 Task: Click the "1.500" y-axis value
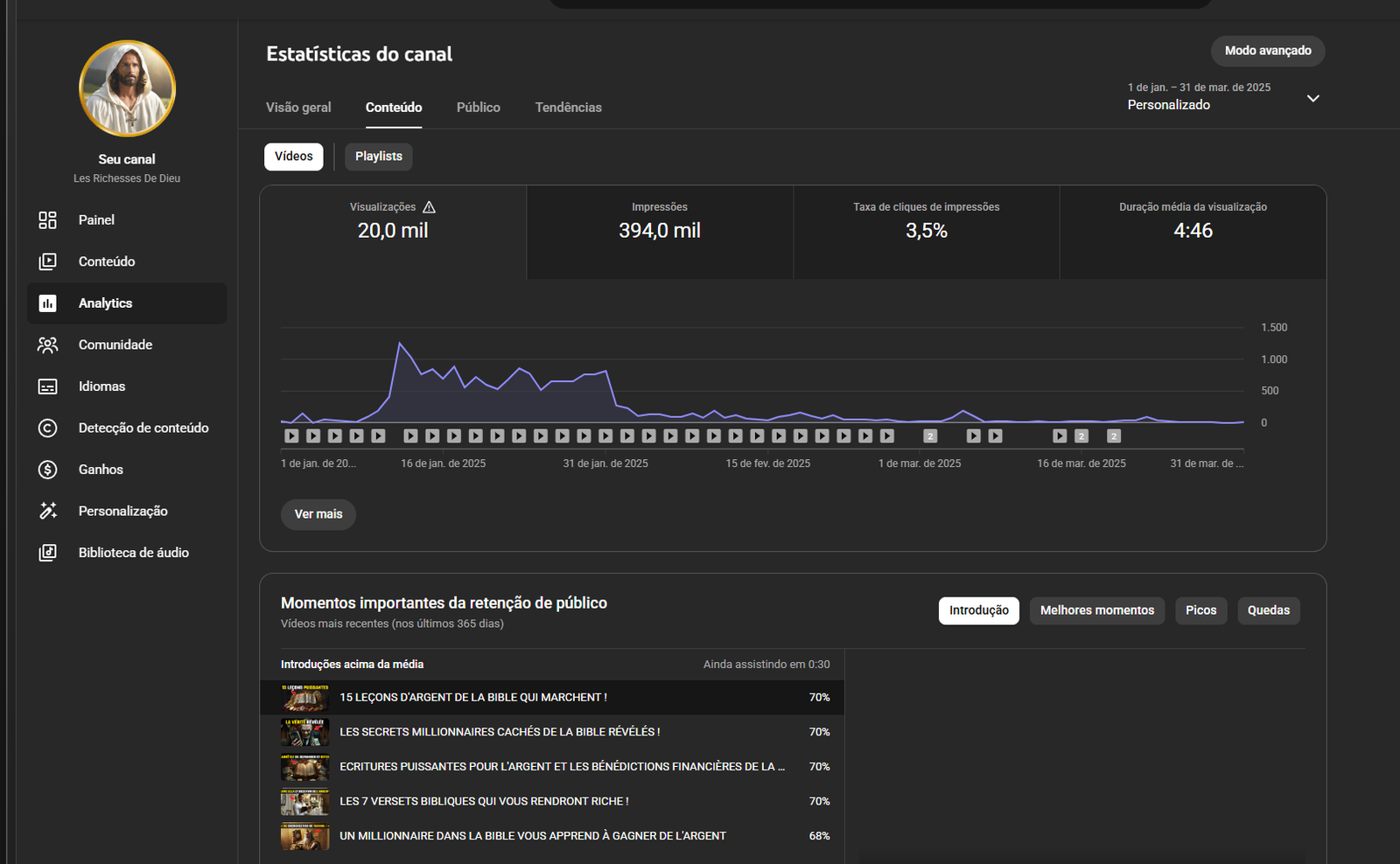pyautogui.click(x=1274, y=328)
